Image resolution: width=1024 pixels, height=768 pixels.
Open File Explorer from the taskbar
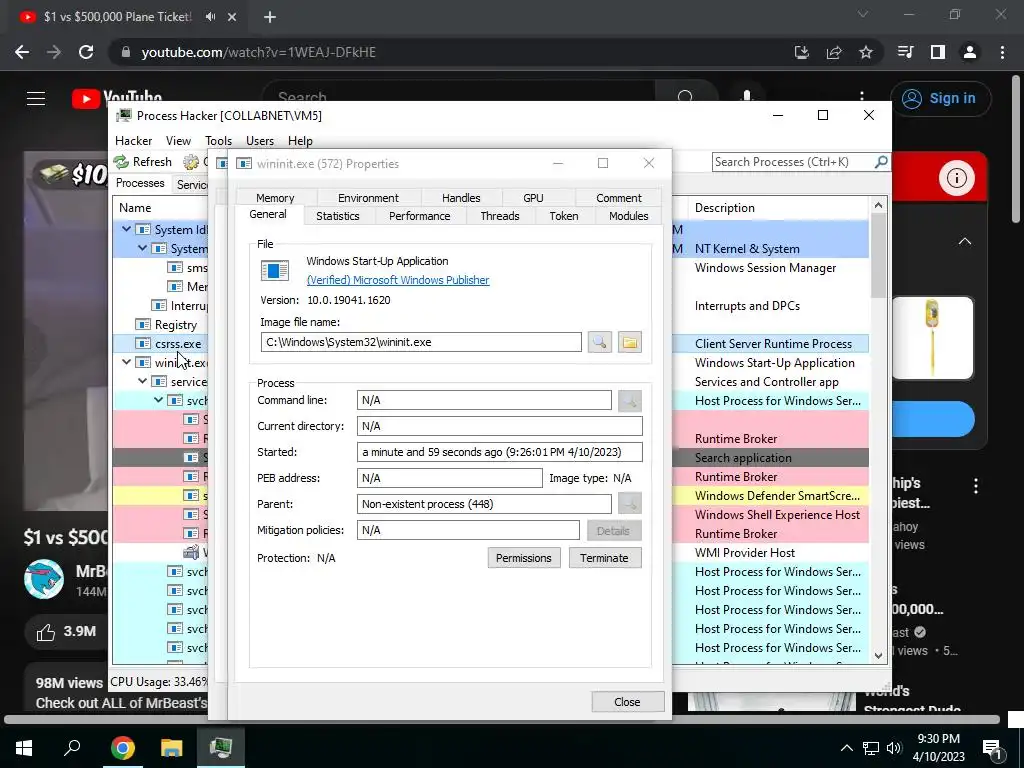click(x=172, y=748)
